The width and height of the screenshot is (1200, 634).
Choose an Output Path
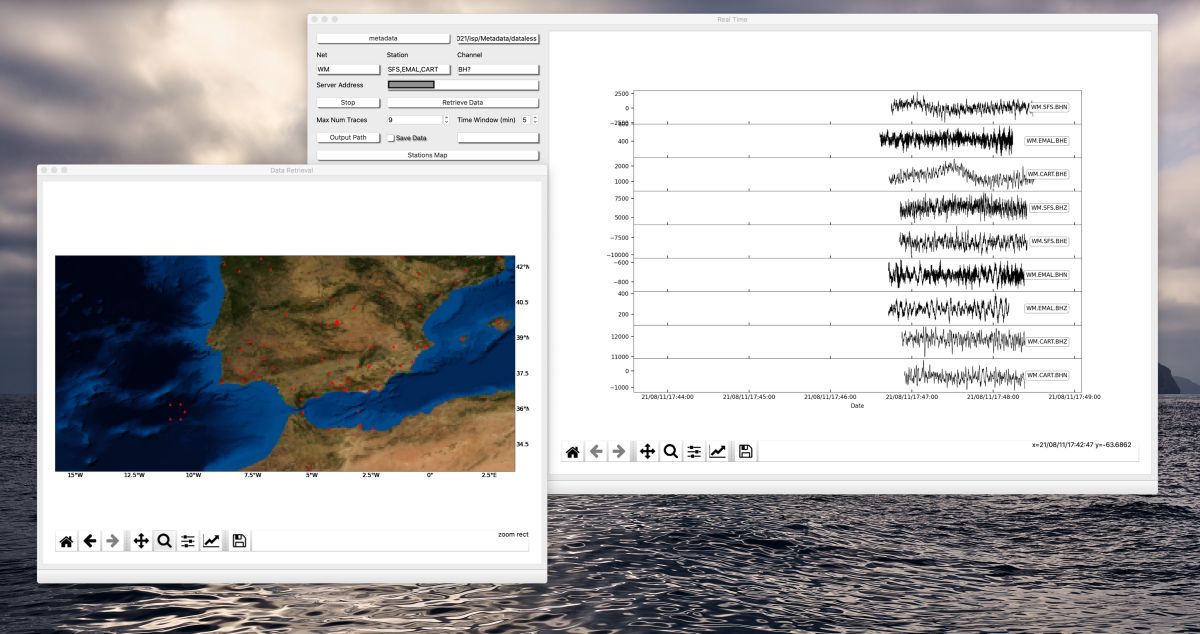348,138
